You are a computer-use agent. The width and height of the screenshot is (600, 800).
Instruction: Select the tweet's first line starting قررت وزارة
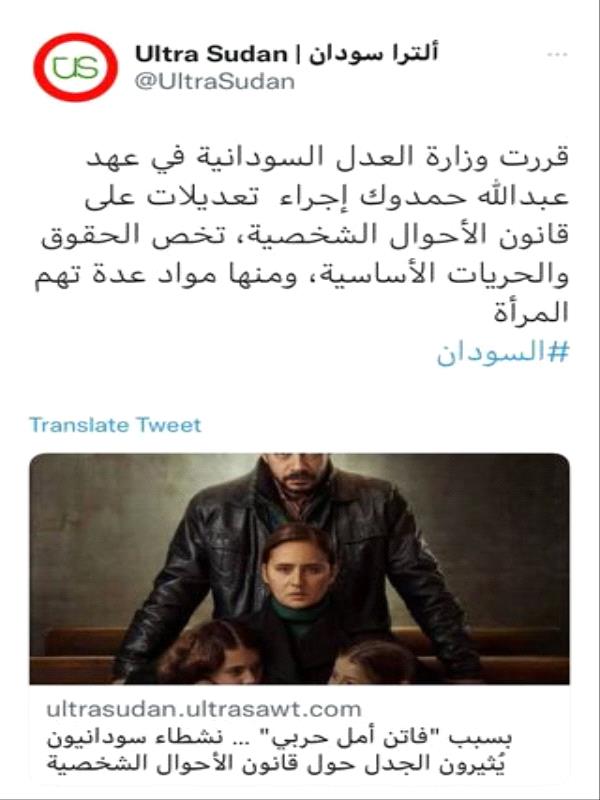tap(327, 157)
